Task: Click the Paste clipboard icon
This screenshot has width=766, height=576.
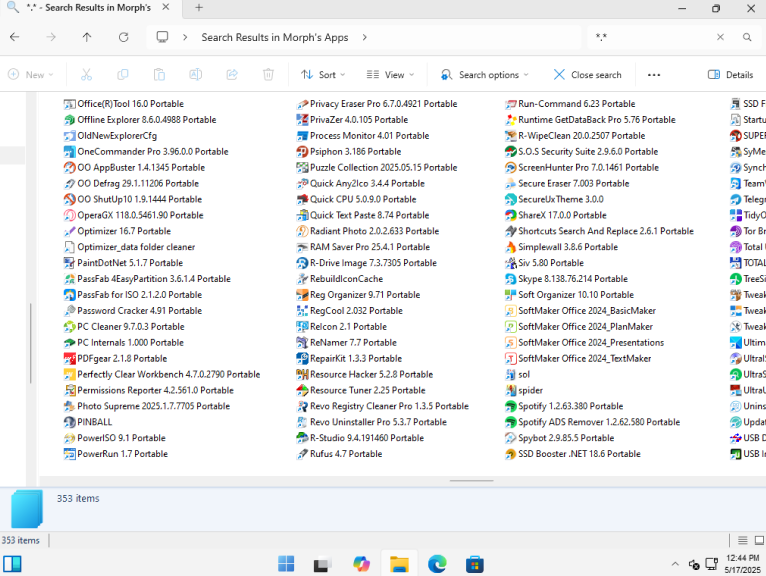Action: click(159, 75)
